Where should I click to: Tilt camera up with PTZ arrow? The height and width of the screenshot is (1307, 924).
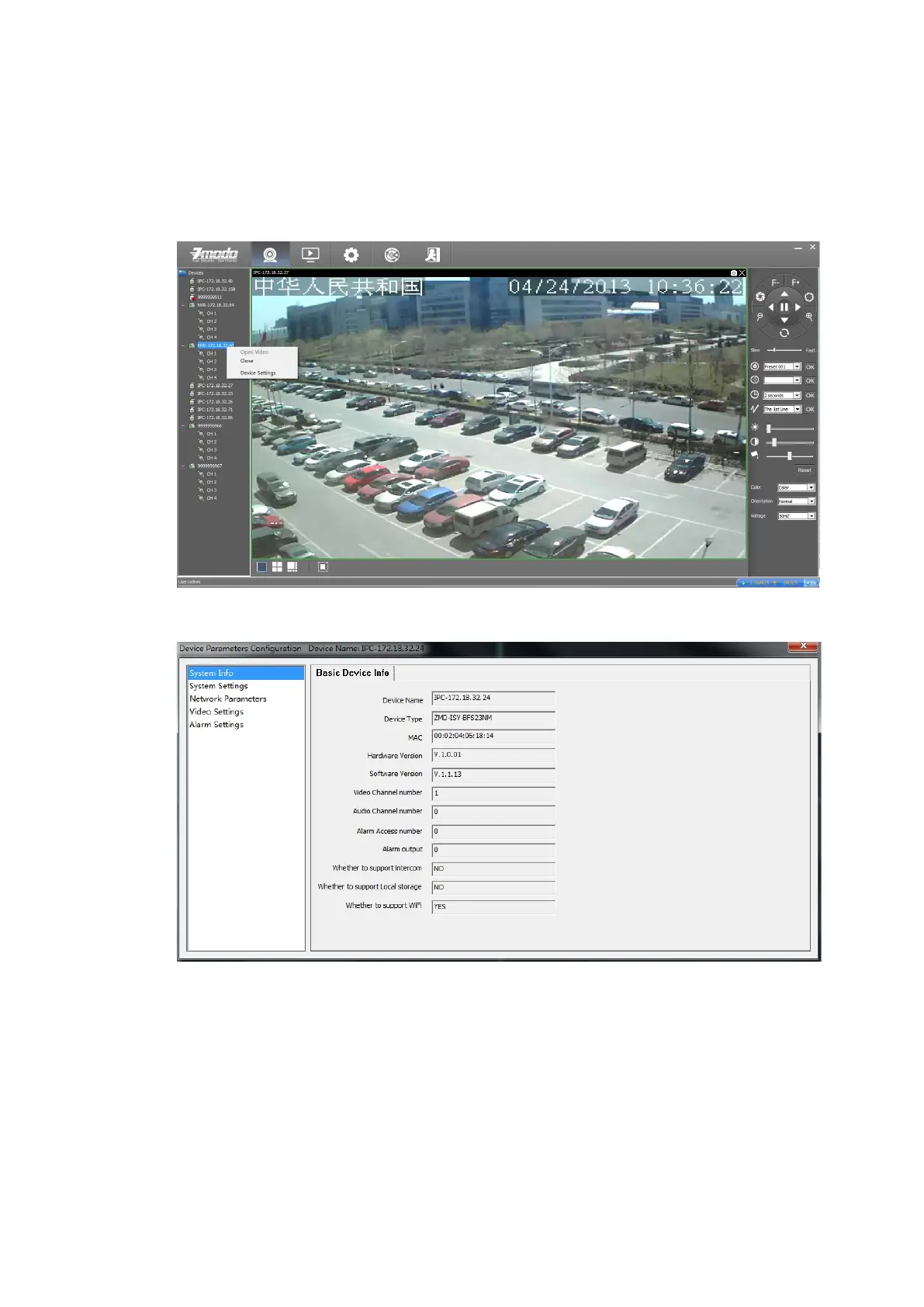[784, 294]
